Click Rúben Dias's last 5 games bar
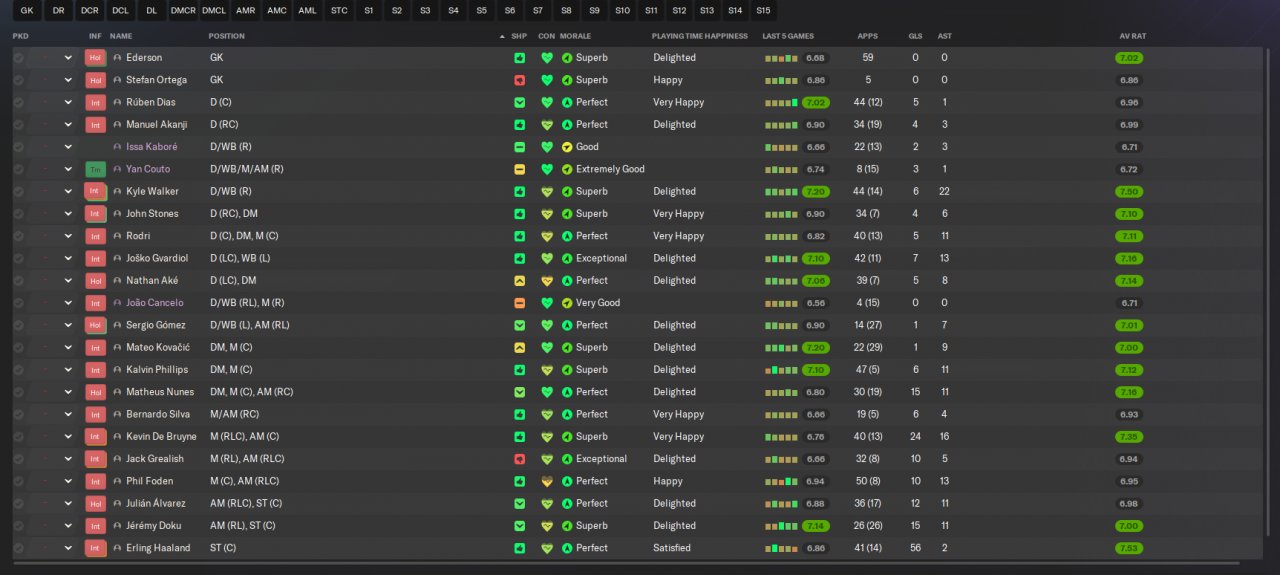1280x575 pixels. pyautogui.click(x=782, y=102)
